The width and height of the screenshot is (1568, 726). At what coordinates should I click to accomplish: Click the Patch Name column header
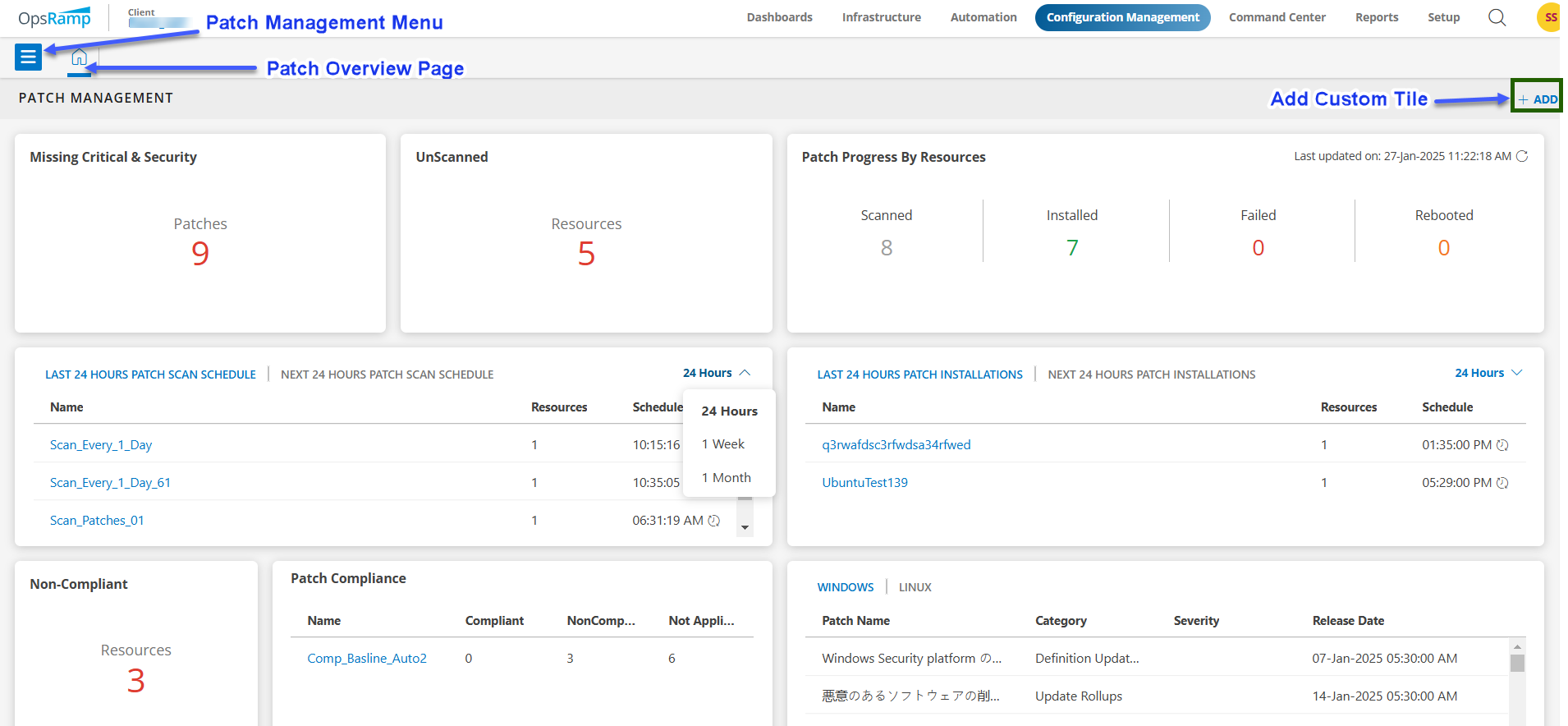[x=855, y=621]
